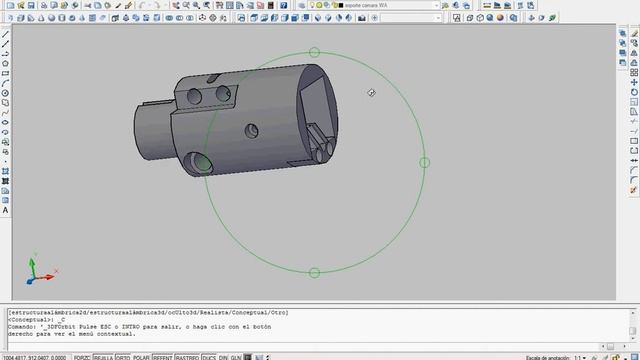The image size is (640, 360).
Task: Toggle POLAR tracking in status bar
Action: 141,358
